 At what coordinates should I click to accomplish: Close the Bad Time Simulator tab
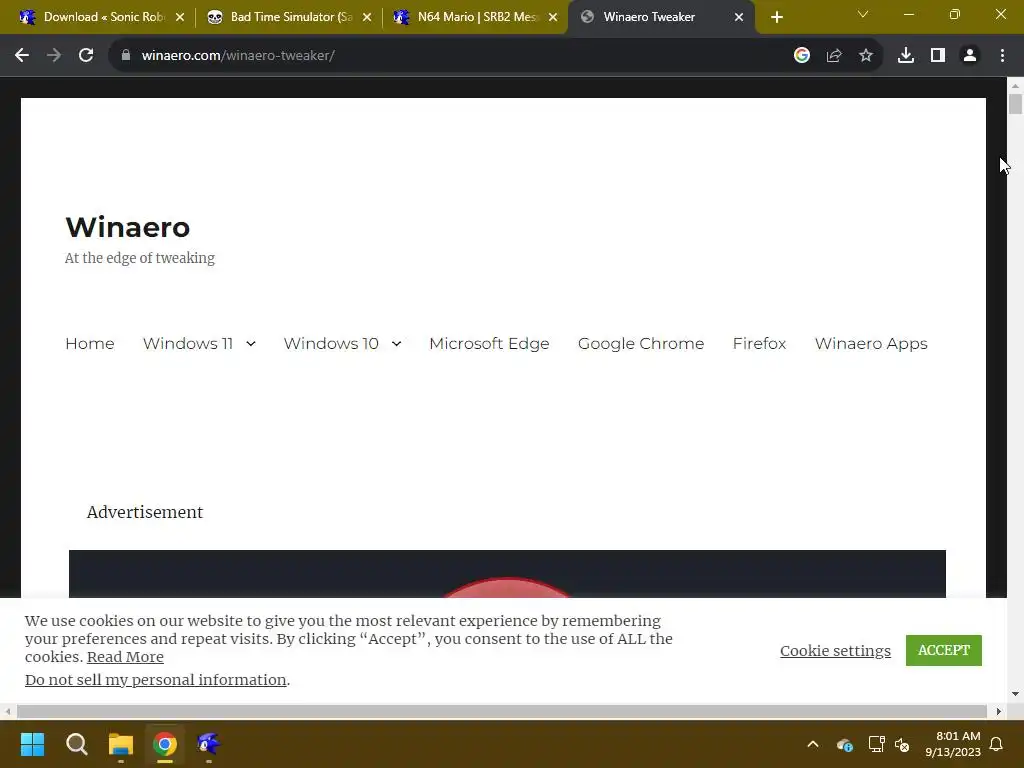[367, 17]
